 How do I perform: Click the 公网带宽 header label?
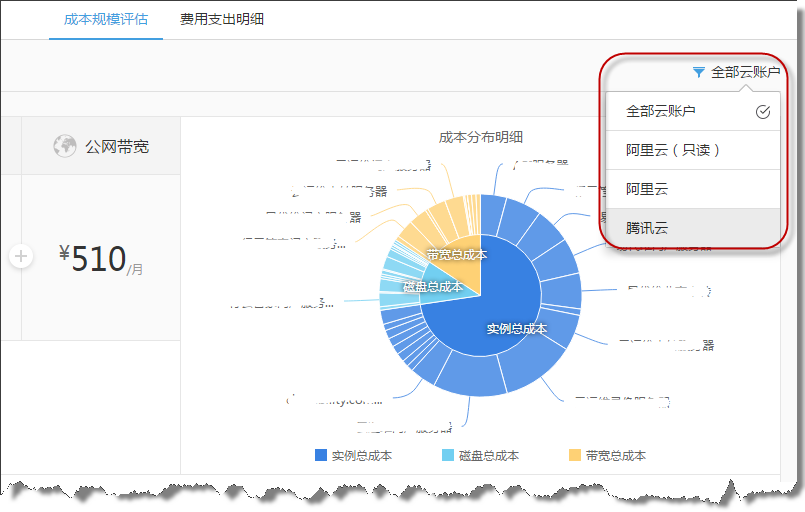[x=117, y=147]
